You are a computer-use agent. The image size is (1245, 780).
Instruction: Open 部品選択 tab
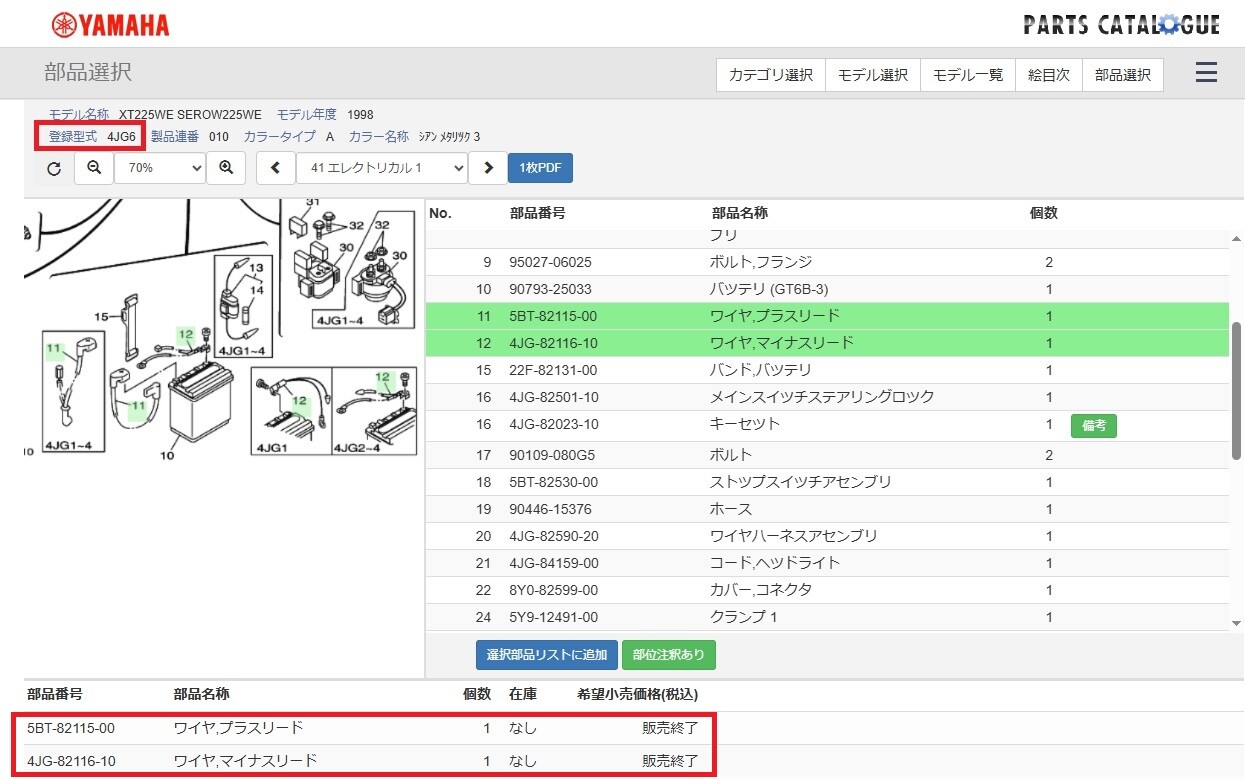1123,75
